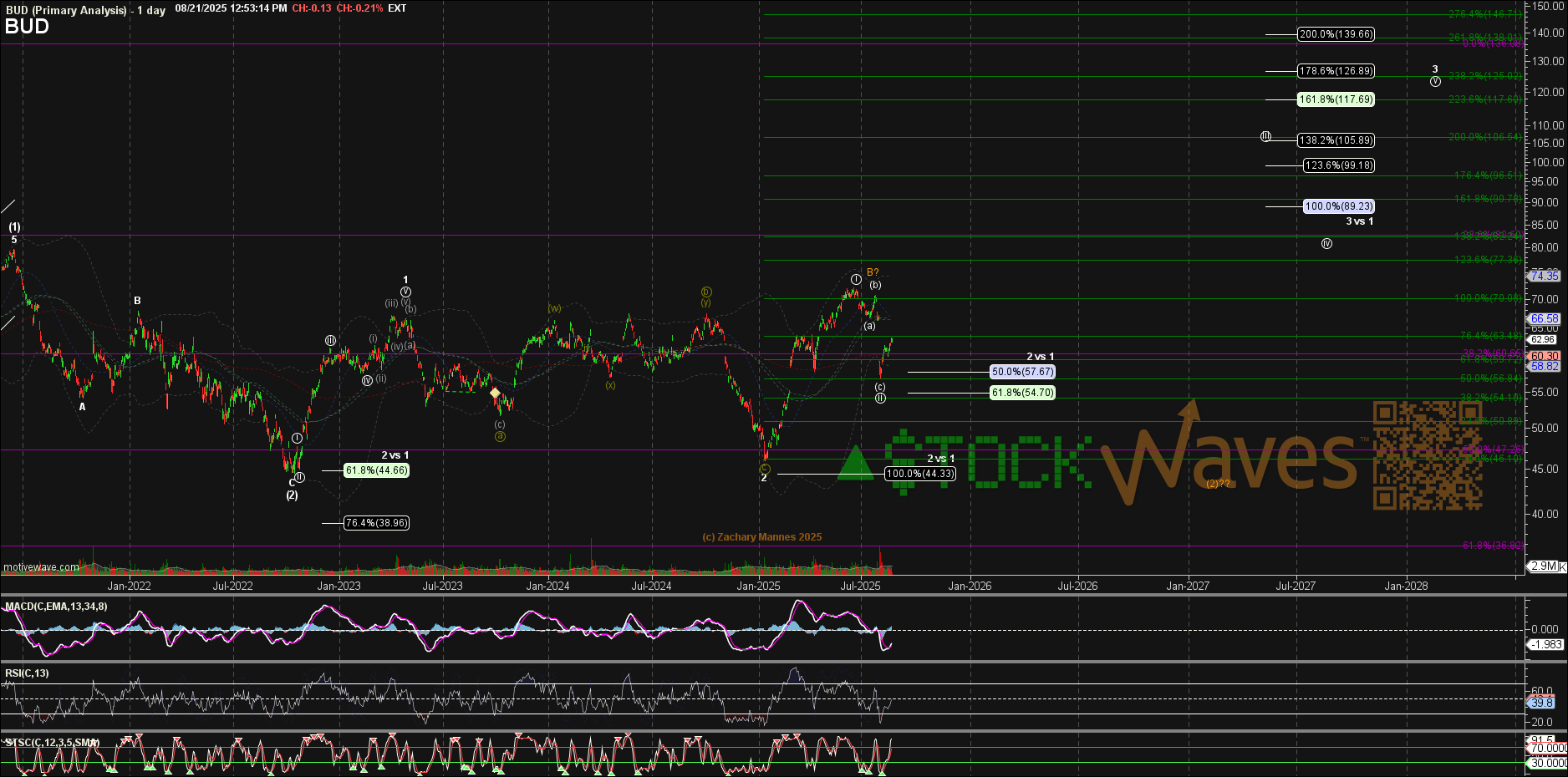Select the wave 'A' label near late 2021
Viewport: 1568px width, 777px height.
pyautogui.click(x=82, y=407)
